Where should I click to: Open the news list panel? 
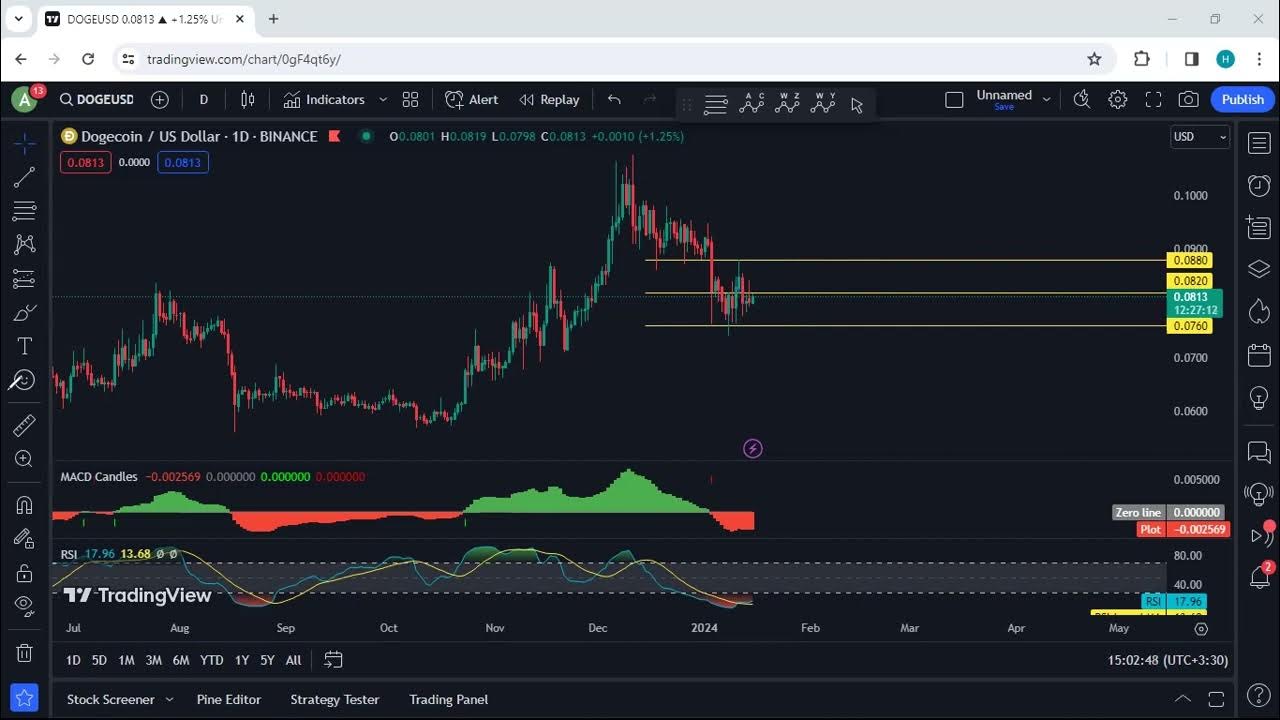pos(1259,228)
